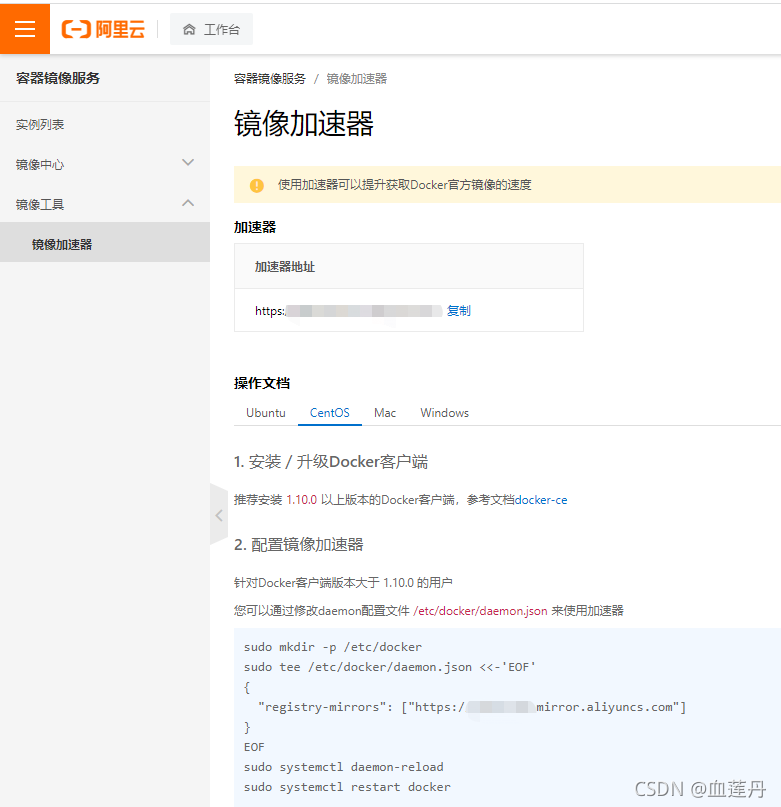Click the /etc/docker/daemon.json path text
This screenshot has height=807, width=781.
click(480, 611)
